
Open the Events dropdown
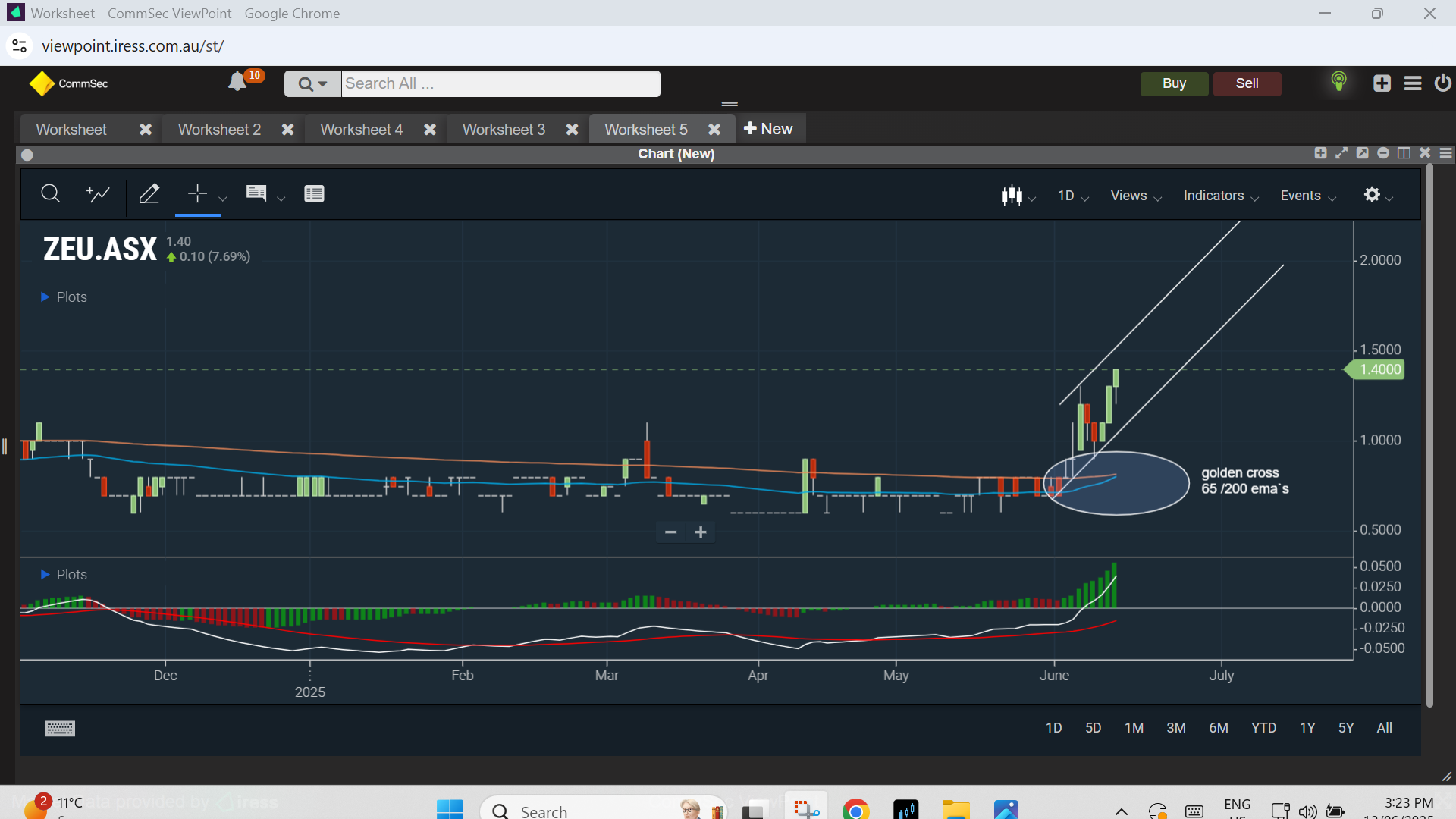coord(1308,196)
